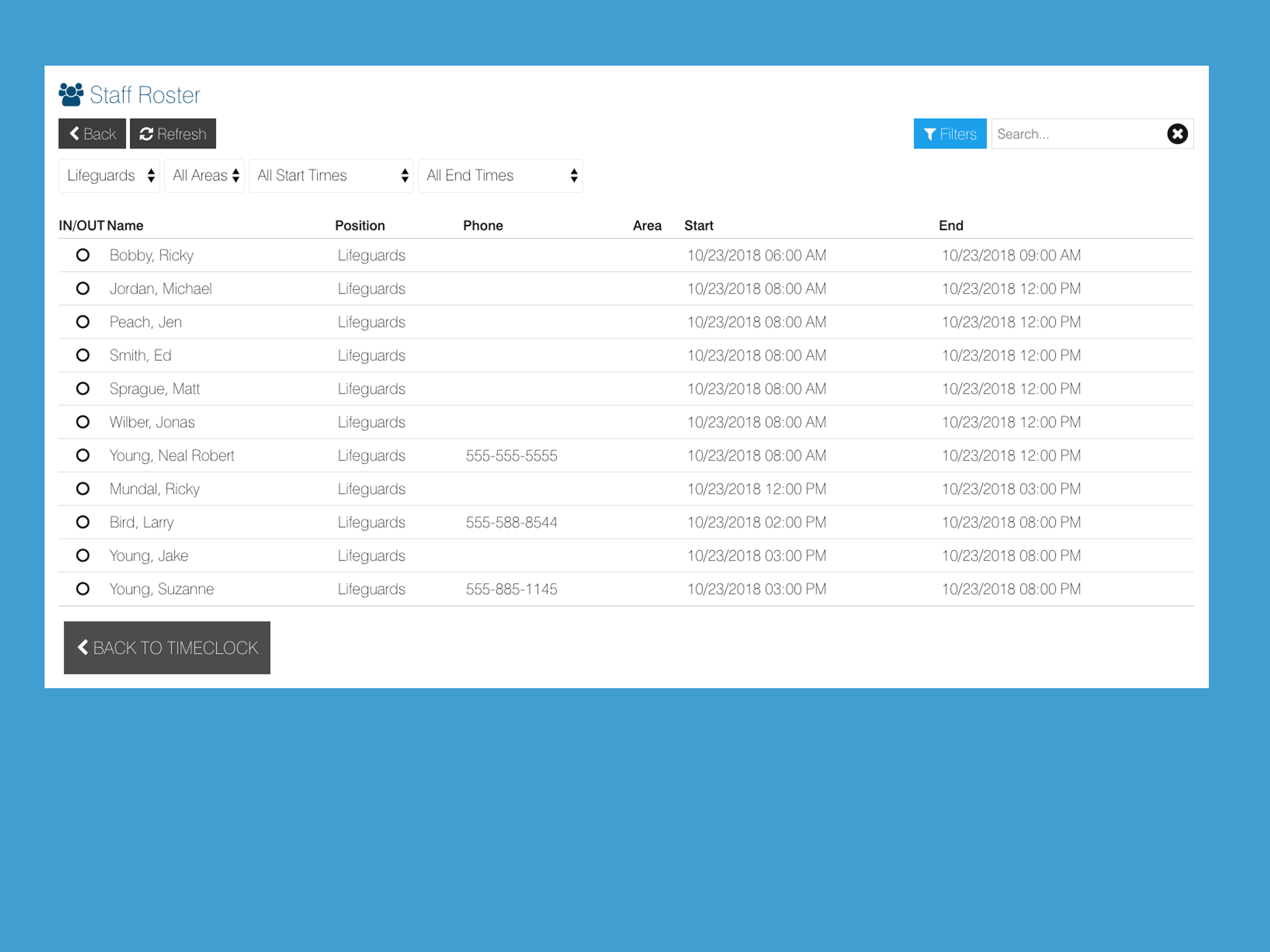Select the Young, Neal Robert row name
The image size is (1270, 952).
click(172, 456)
